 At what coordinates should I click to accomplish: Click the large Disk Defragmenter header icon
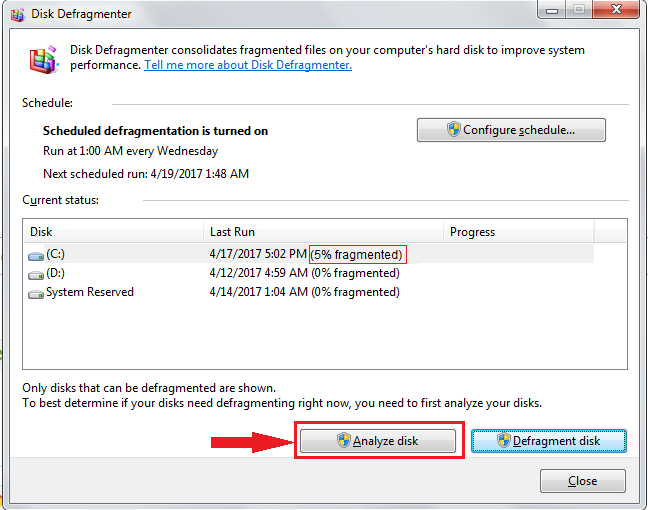[x=43, y=60]
